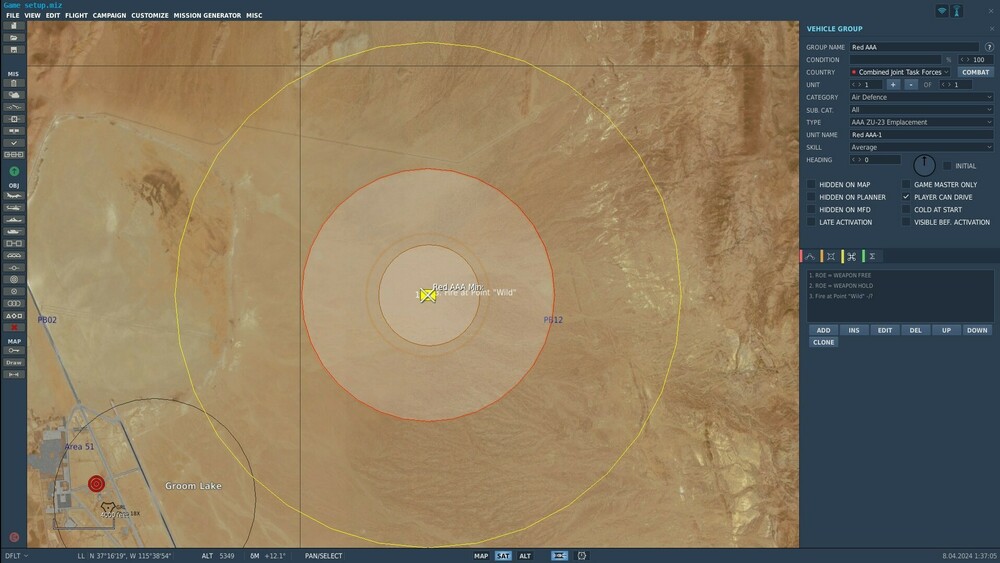Open the drone icon tab with yellow marker
Screen dimensions: 1000x563
click(851, 256)
